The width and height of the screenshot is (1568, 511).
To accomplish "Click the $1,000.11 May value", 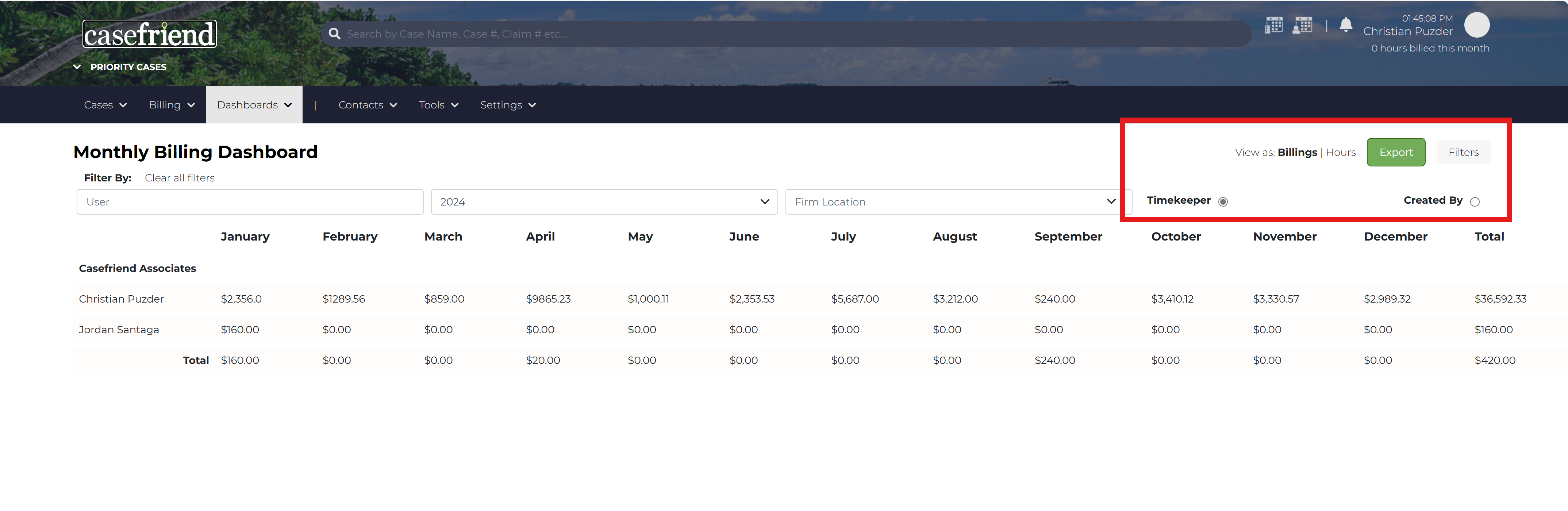I will 648,299.
